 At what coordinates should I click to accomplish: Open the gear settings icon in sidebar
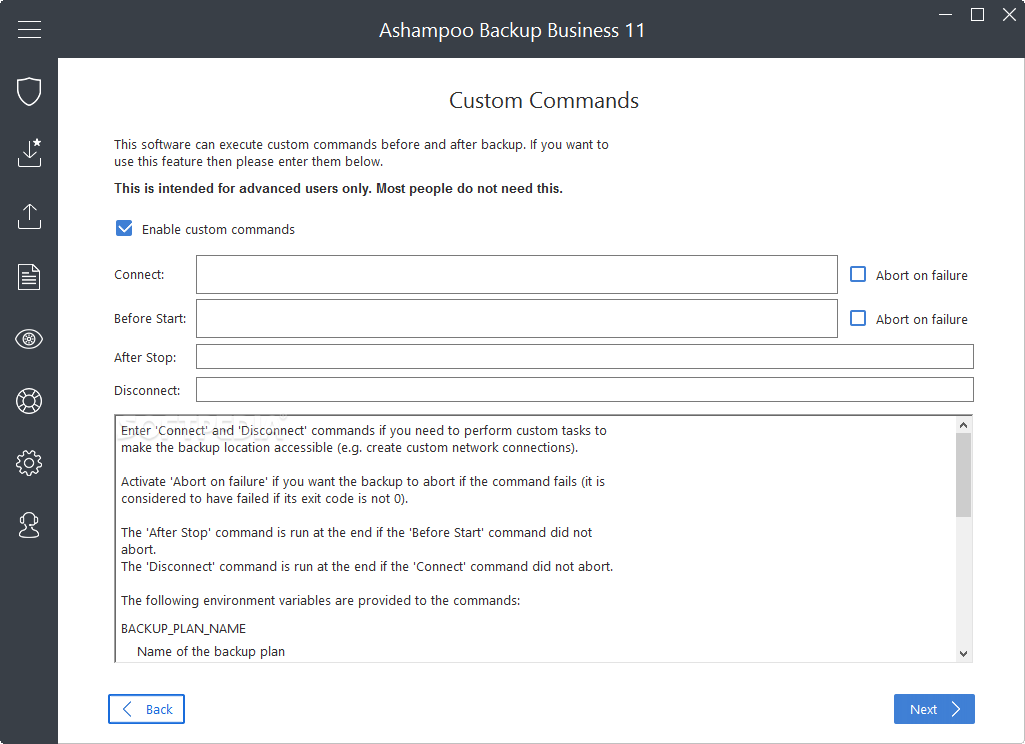29,463
